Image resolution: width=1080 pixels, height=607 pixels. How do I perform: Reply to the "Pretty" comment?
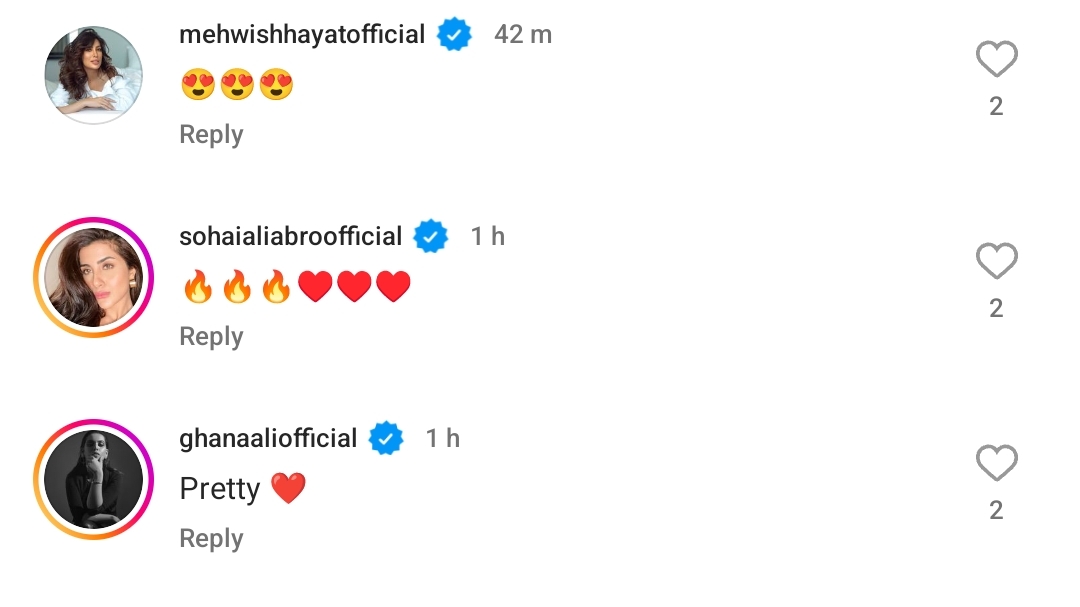211,539
